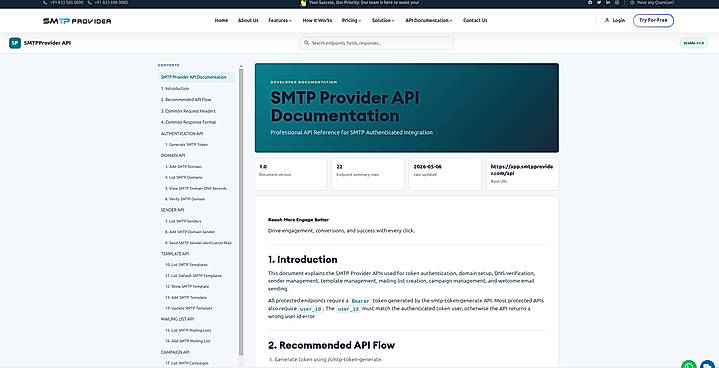Click the AUTHENTICATION API section heading
The image size is (719, 368).
(182, 133)
